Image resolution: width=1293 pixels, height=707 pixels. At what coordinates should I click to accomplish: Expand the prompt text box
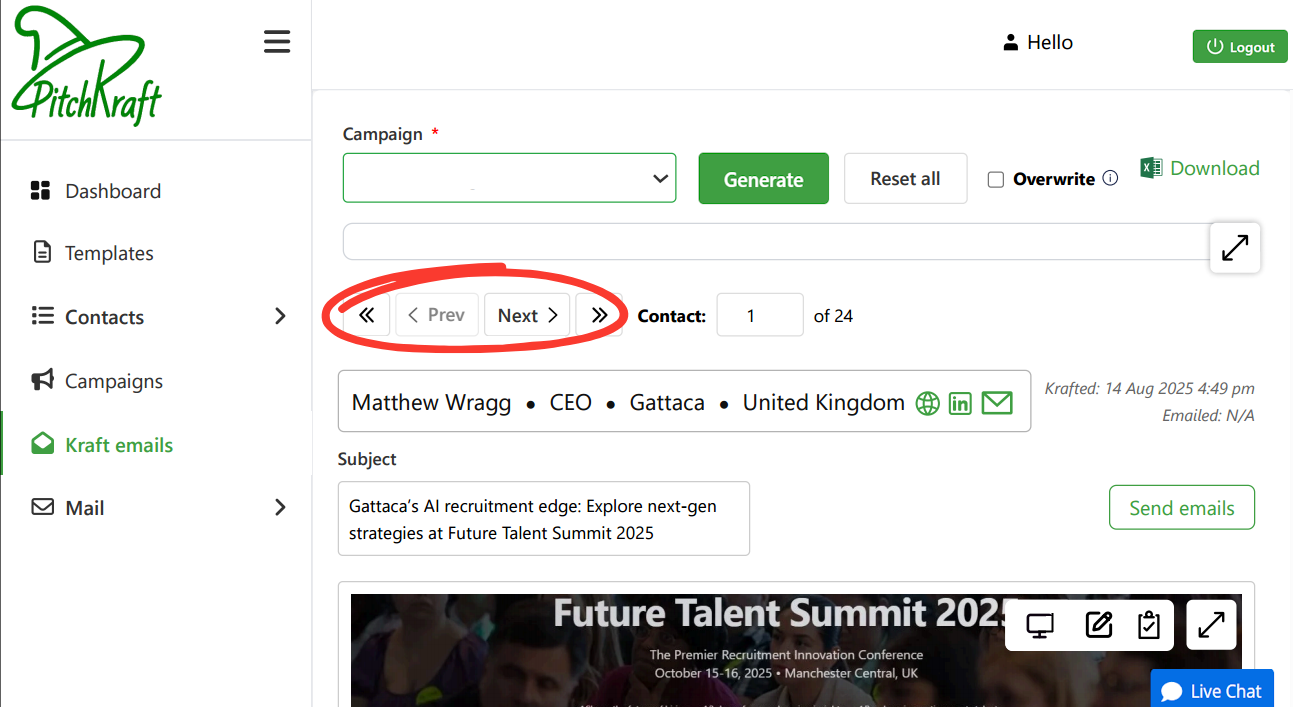click(x=1235, y=247)
